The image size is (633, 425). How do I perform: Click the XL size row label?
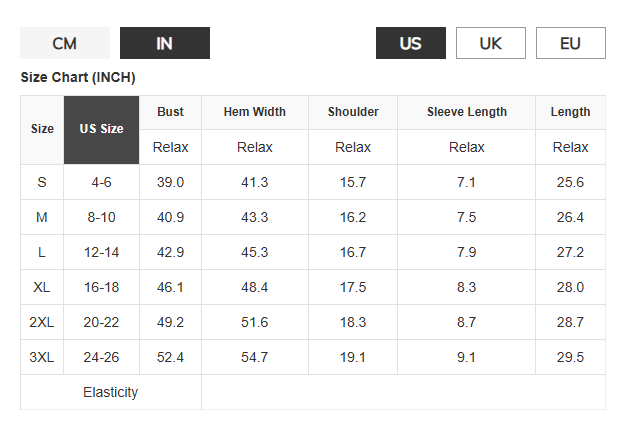coord(42,287)
